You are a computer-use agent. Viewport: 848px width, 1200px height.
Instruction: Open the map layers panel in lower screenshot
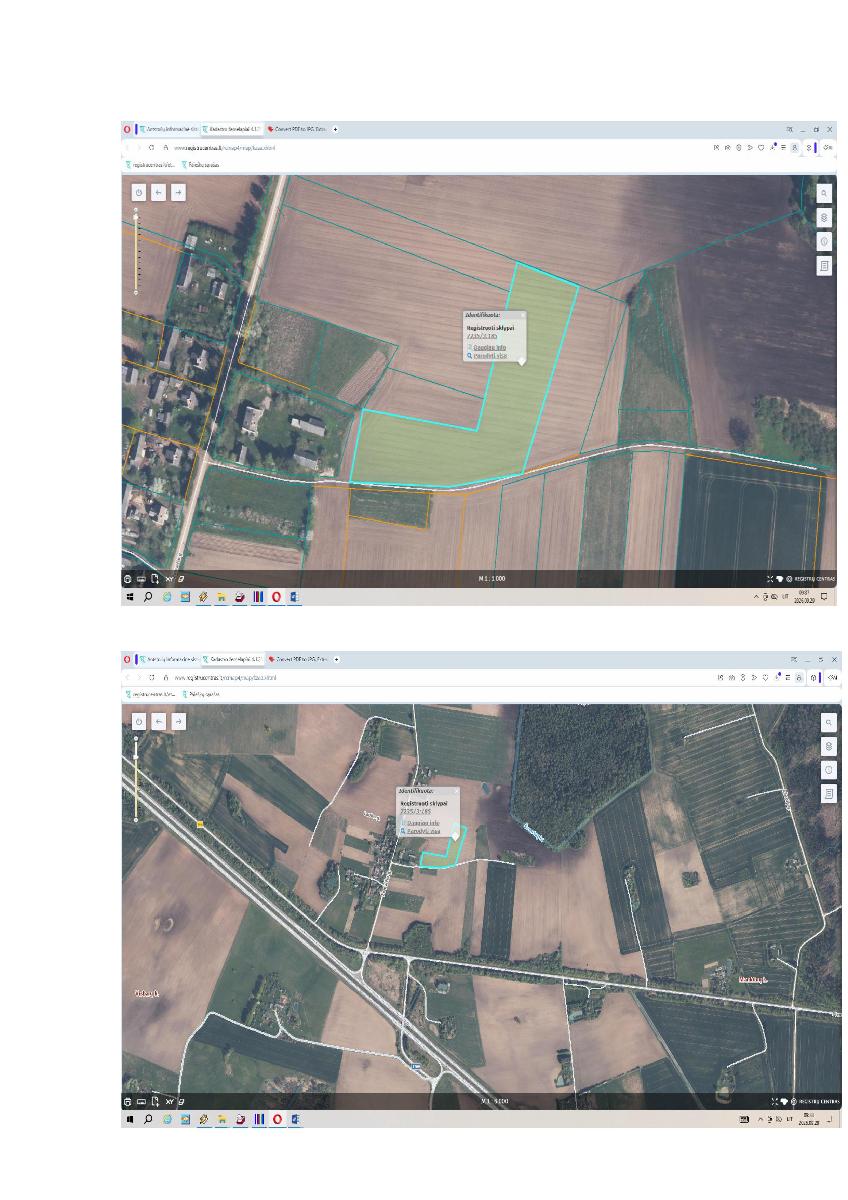point(829,746)
